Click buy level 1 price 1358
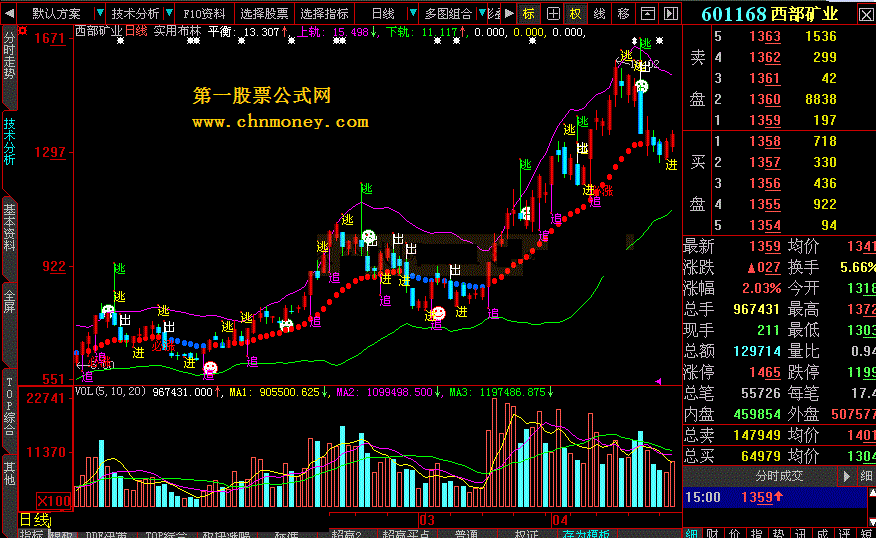The width and height of the screenshot is (876, 538). (x=765, y=141)
